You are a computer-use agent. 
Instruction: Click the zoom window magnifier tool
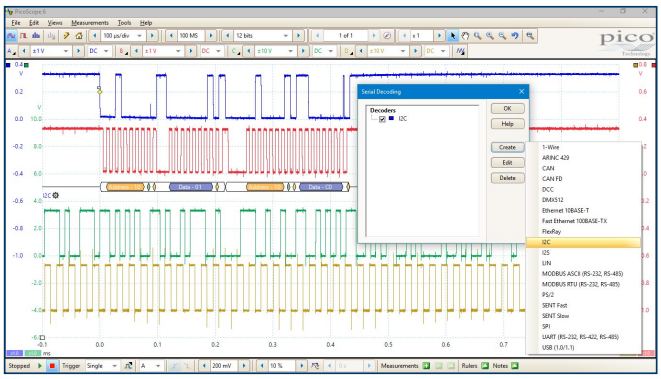click(478, 36)
